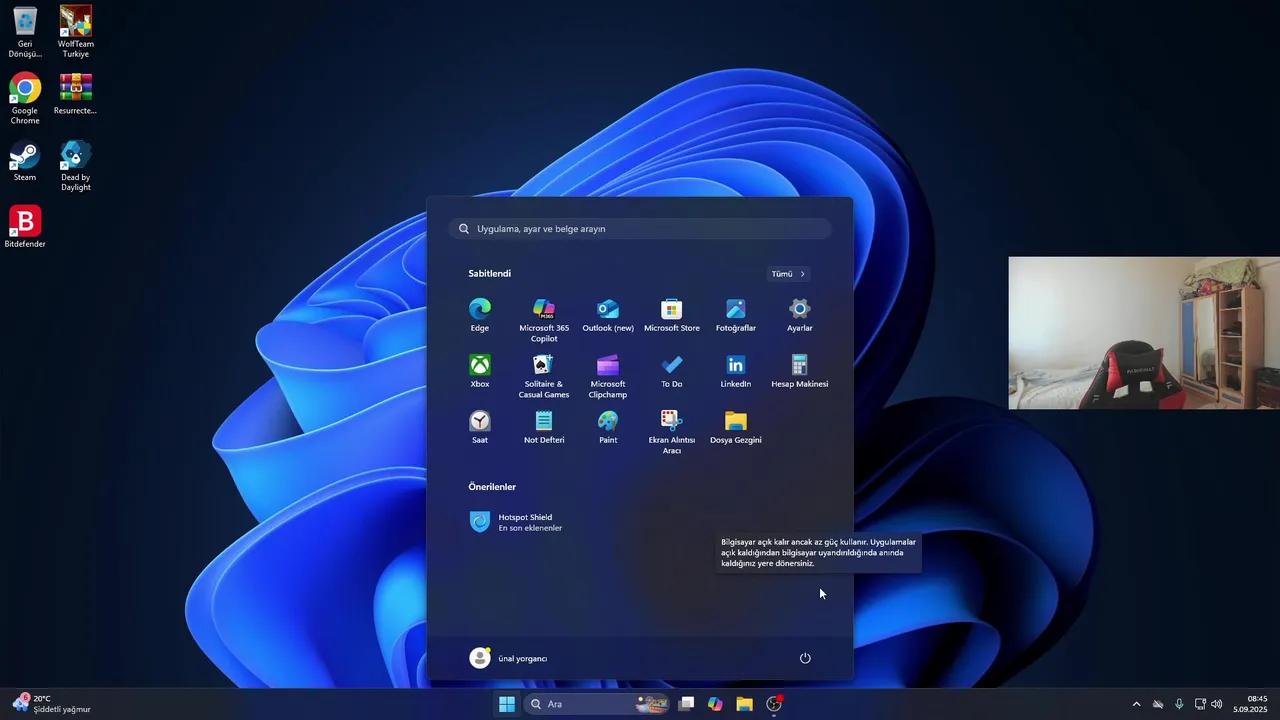Open Hotspot Shield recommendation
Viewport: 1280px width, 720px height.
(516, 522)
